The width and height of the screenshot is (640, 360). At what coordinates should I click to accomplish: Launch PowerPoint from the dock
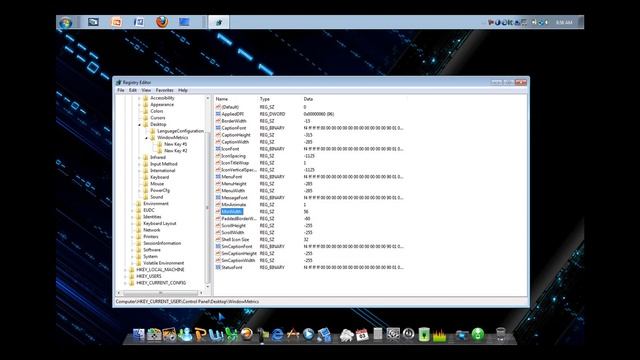(x=200, y=335)
